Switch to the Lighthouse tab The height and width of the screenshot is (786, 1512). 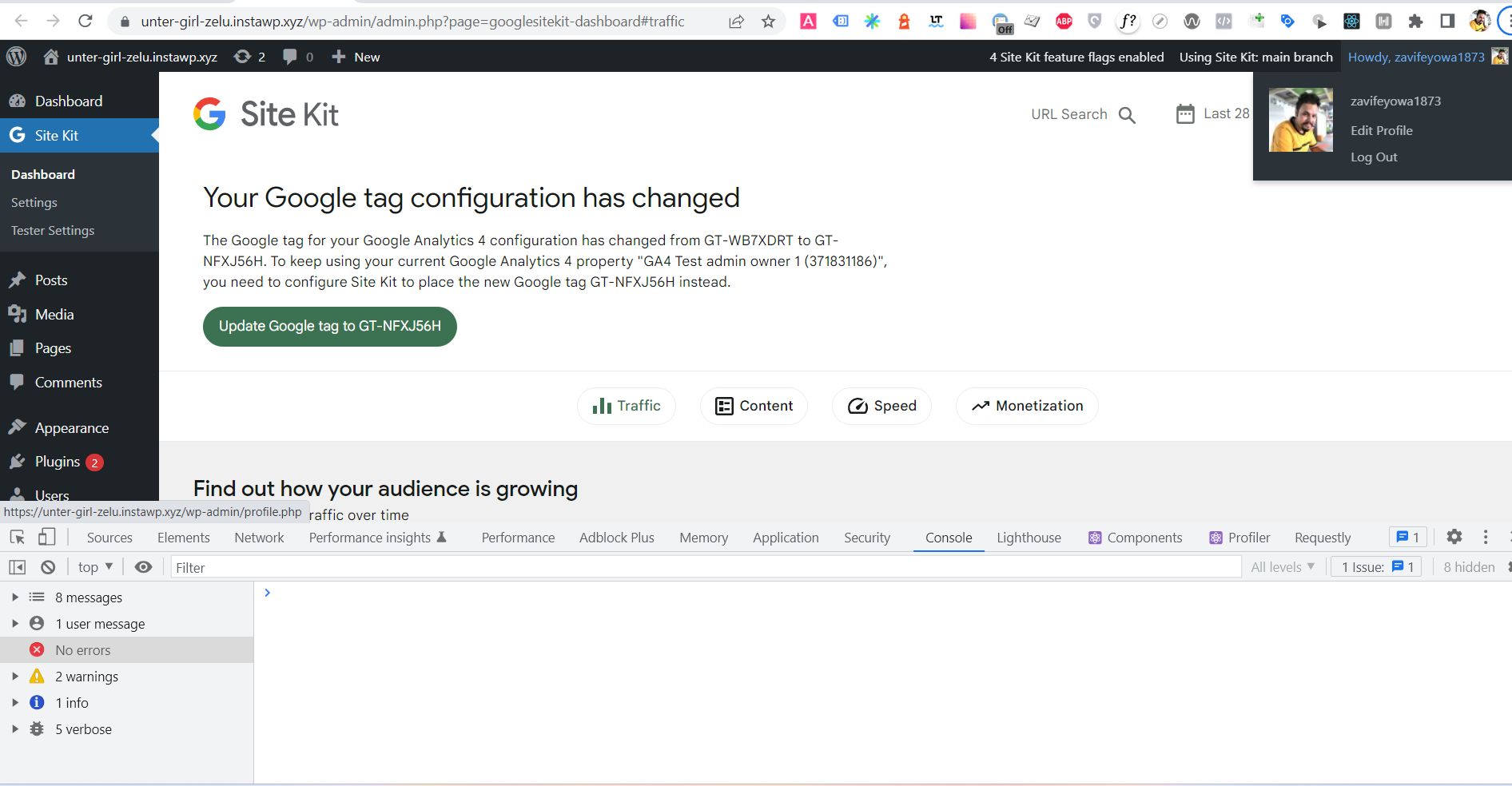[x=1029, y=537]
